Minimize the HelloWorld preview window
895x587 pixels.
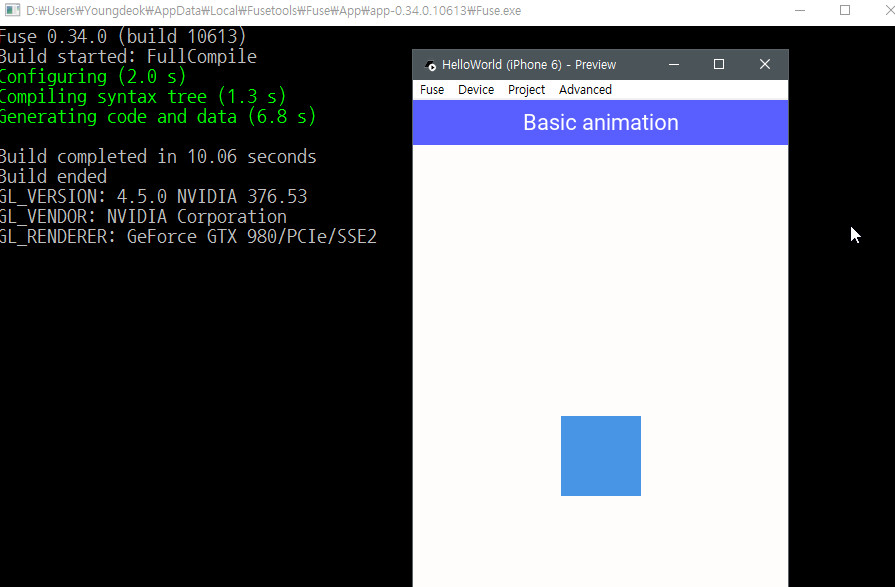pyautogui.click(x=674, y=64)
